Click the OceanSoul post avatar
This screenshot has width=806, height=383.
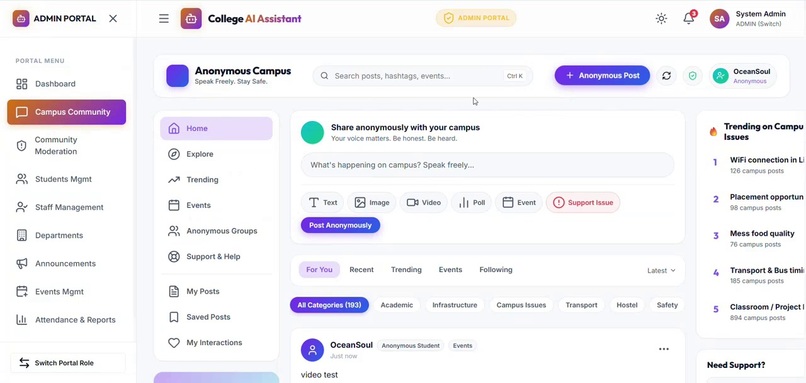[312, 350]
